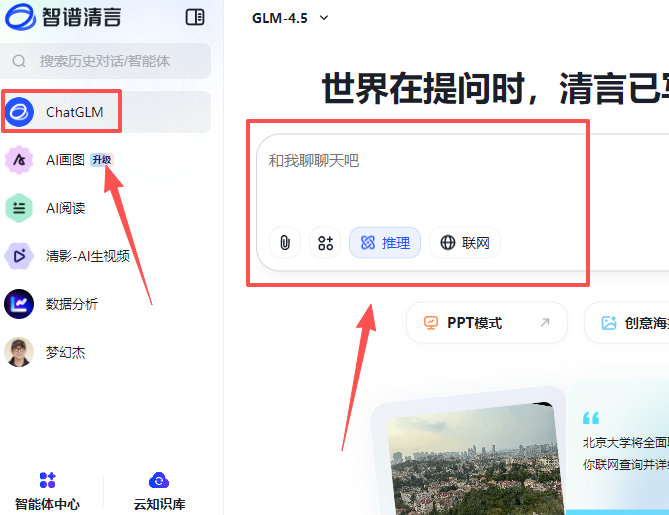Open the 云知识库 tab

coord(159,492)
